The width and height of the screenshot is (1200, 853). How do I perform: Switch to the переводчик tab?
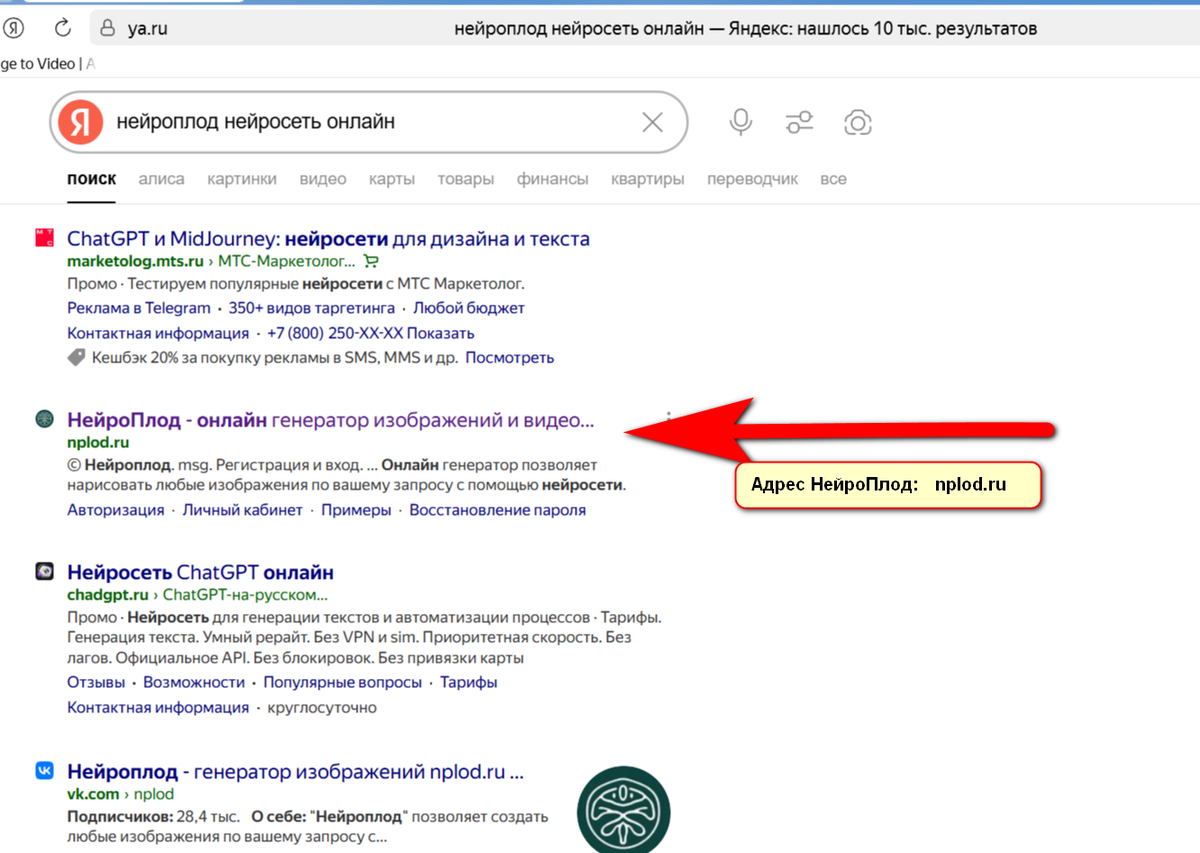coord(753,179)
